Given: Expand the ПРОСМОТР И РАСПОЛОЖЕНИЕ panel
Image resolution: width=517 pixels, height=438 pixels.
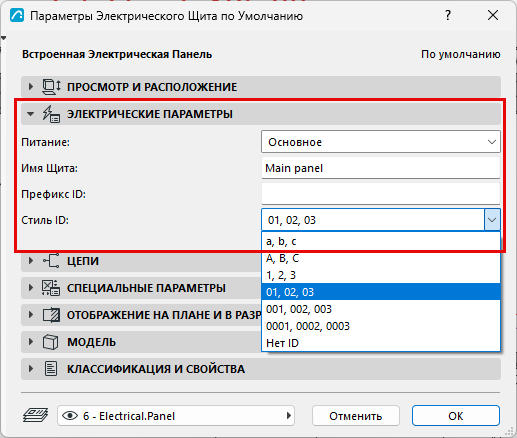Looking at the screenshot, I should 31,87.
